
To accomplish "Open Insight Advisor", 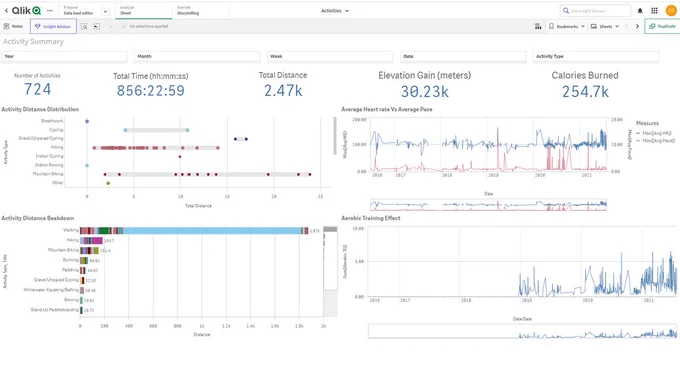I will pos(53,26).
